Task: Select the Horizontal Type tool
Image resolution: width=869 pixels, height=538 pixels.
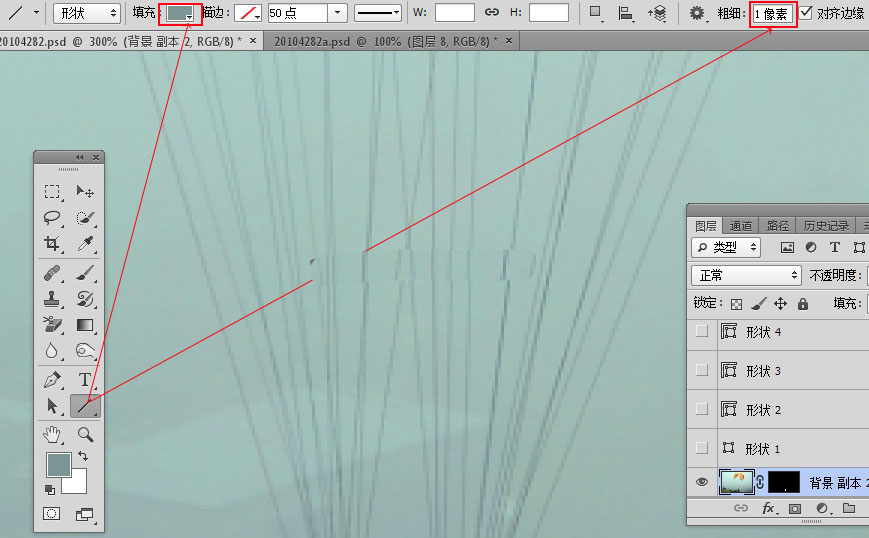Action: click(85, 380)
